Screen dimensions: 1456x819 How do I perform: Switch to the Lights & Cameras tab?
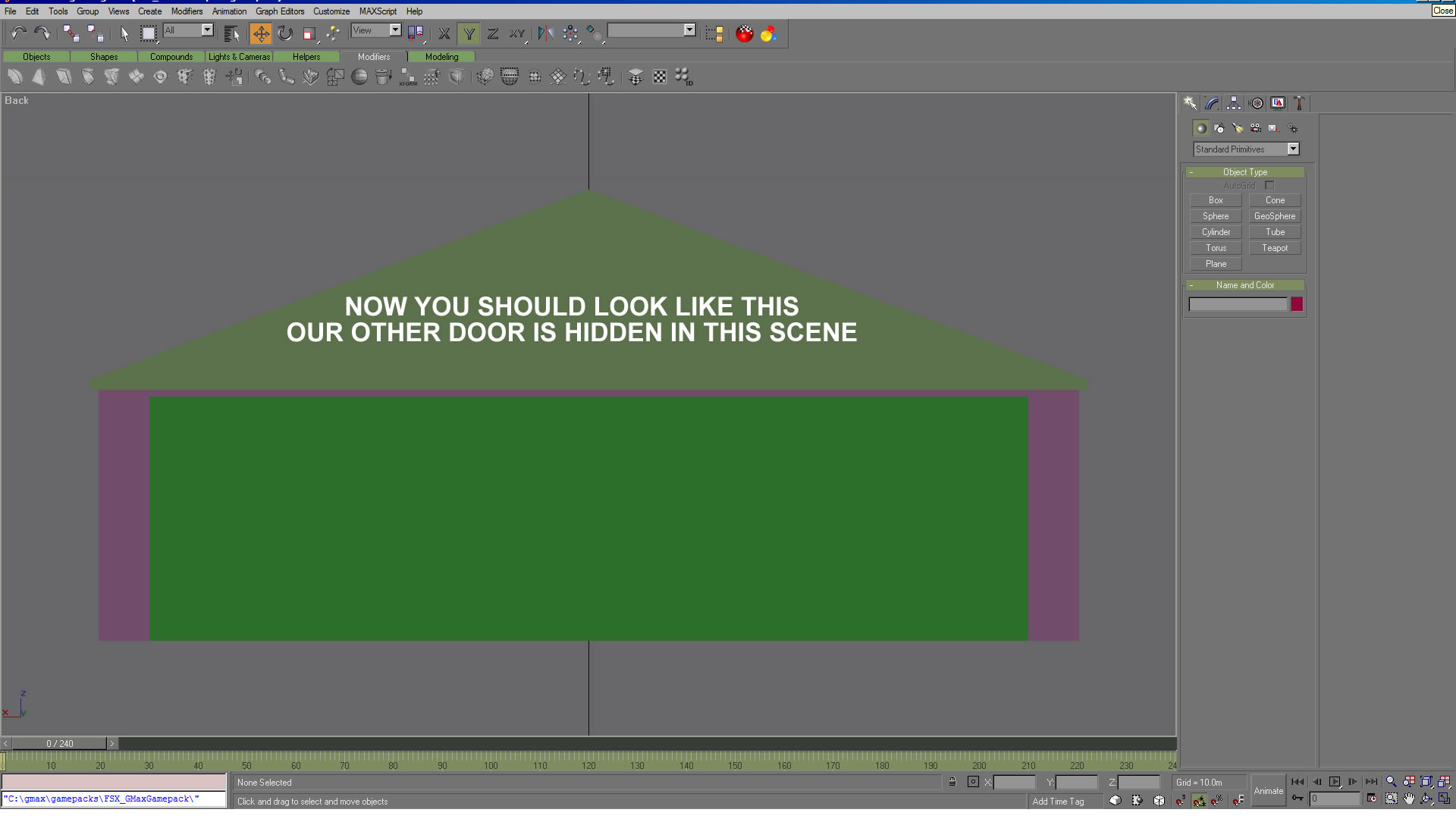239,57
